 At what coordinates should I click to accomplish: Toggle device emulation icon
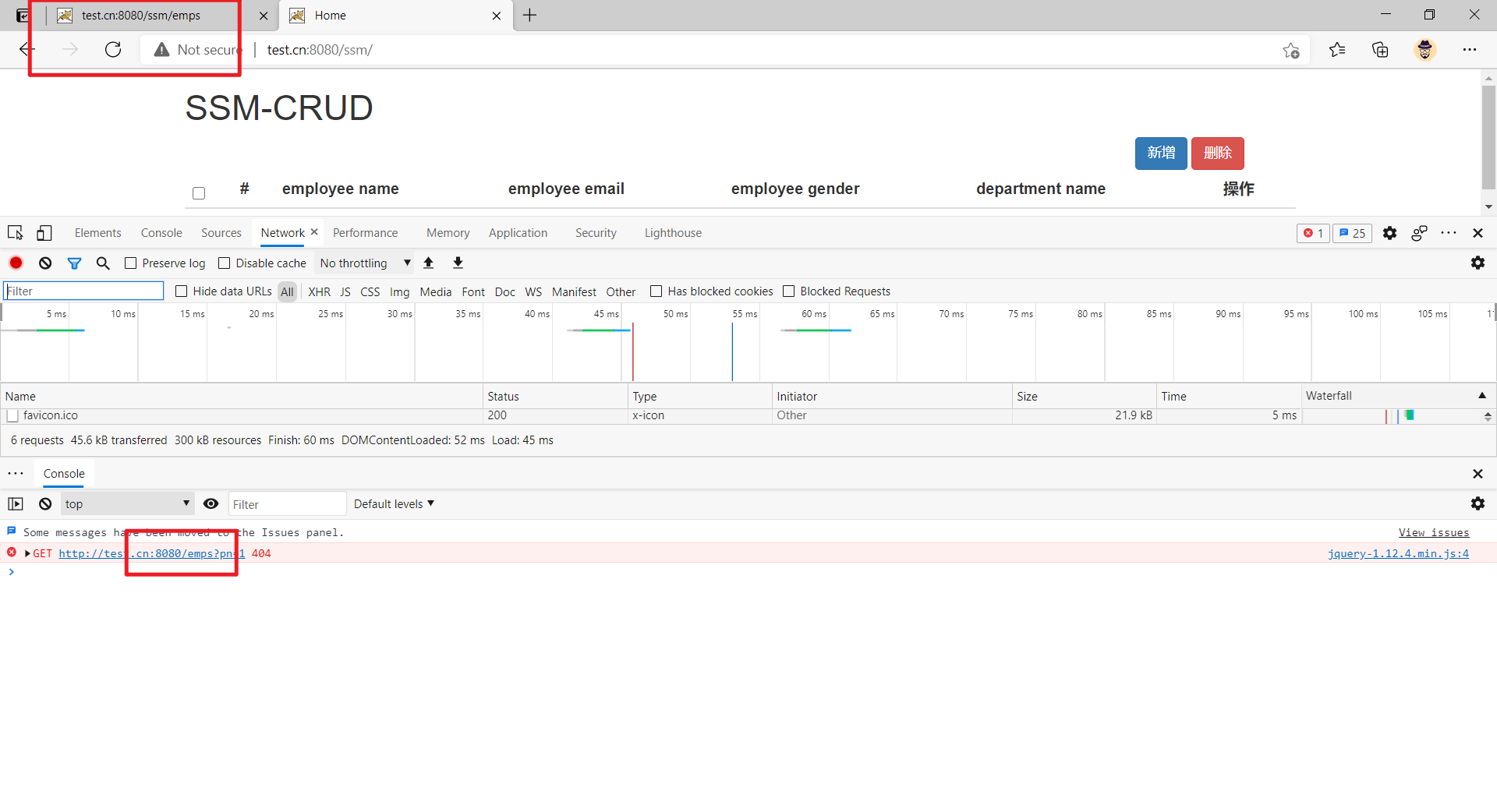tap(44, 233)
